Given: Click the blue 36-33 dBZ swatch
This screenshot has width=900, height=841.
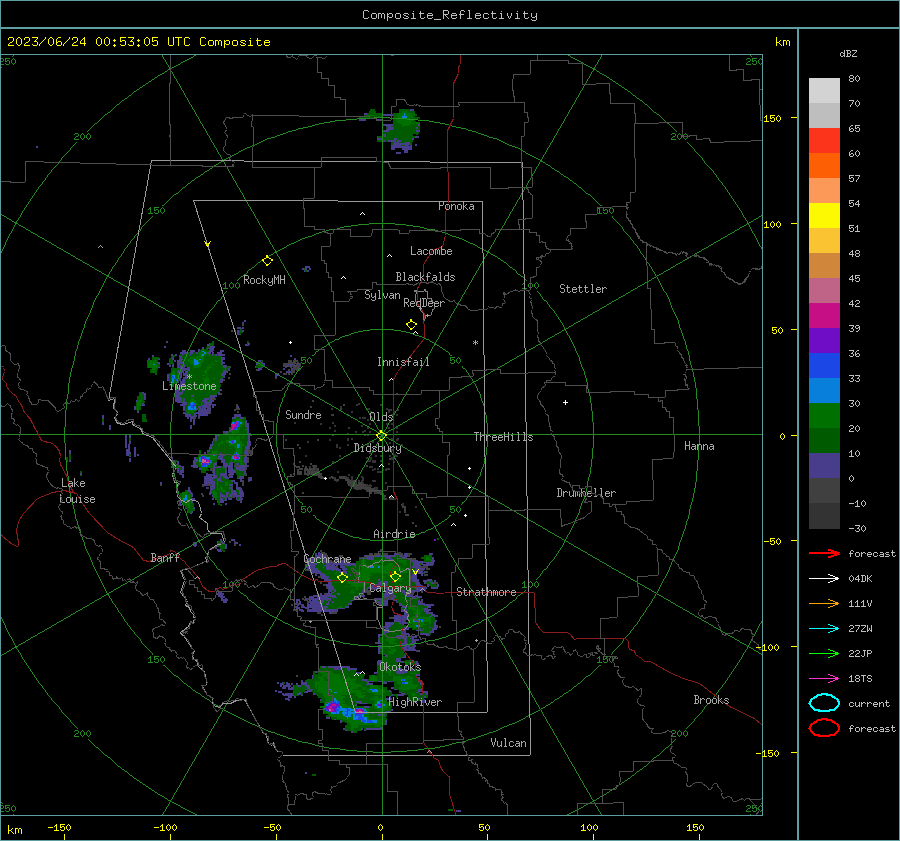Looking at the screenshot, I should point(824,366).
